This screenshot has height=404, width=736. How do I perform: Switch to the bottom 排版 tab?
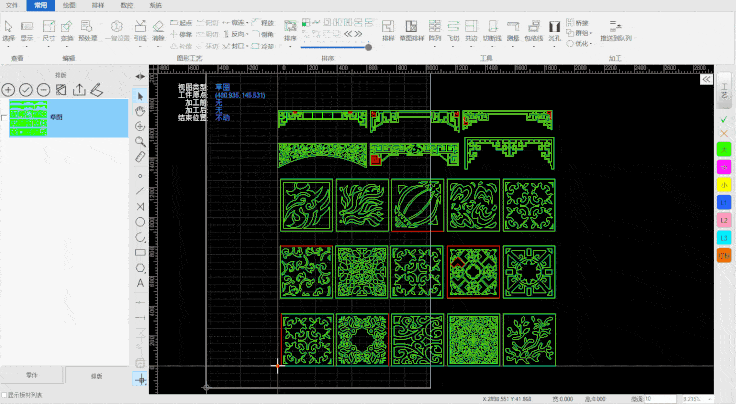coord(96,376)
